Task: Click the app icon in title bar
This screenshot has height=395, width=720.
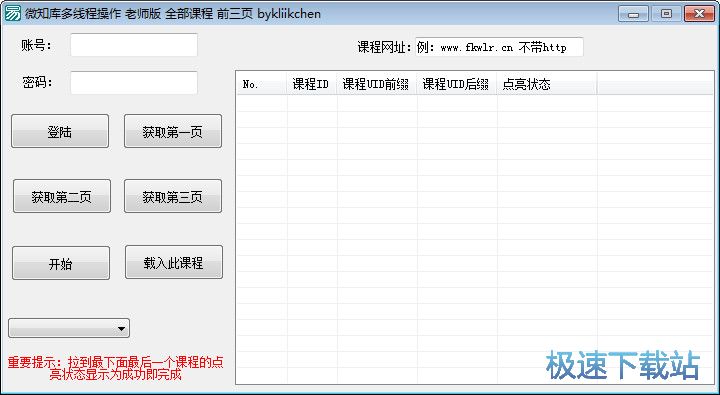Action: pos(12,13)
